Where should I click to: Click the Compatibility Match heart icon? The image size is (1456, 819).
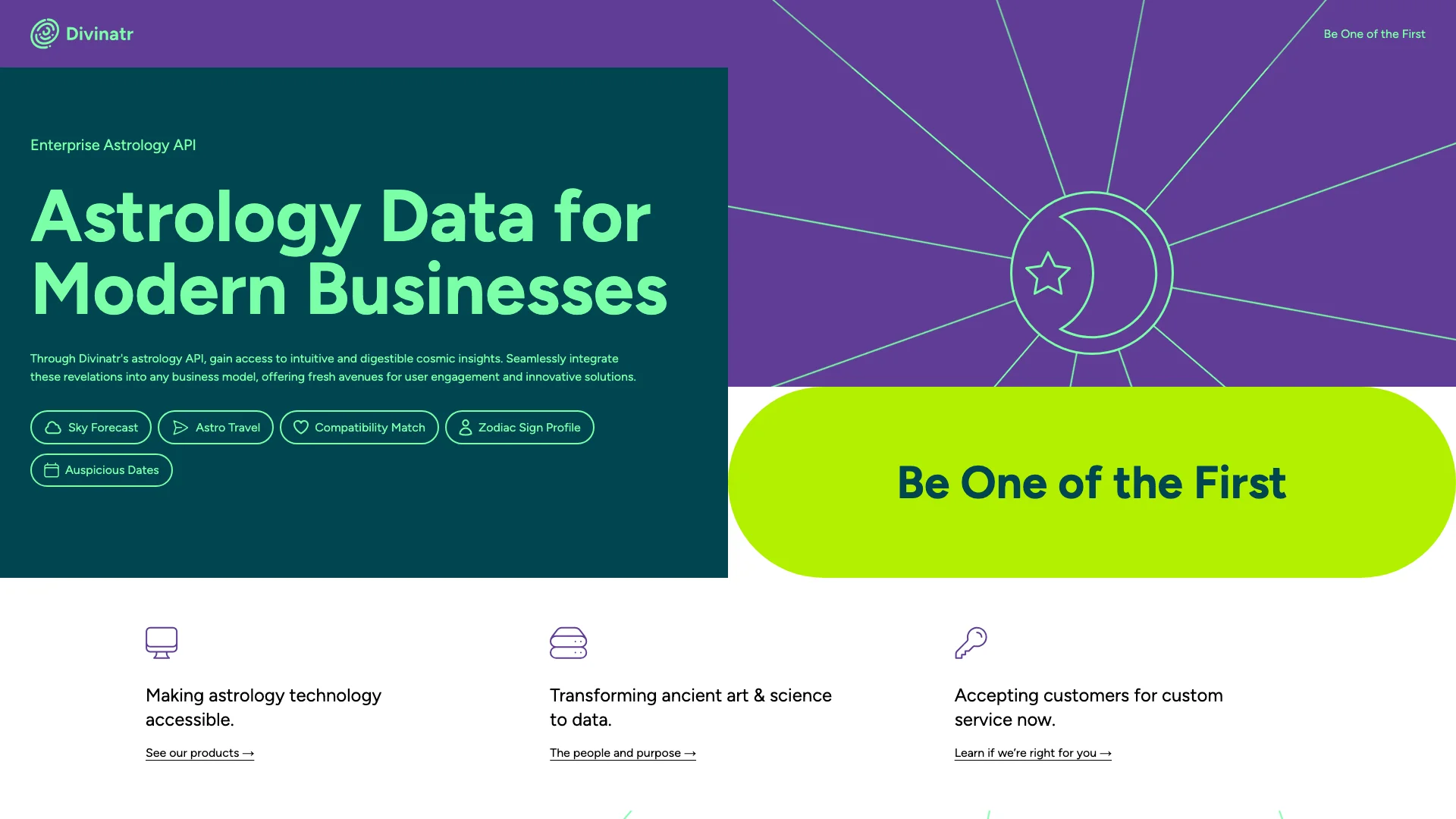[300, 427]
